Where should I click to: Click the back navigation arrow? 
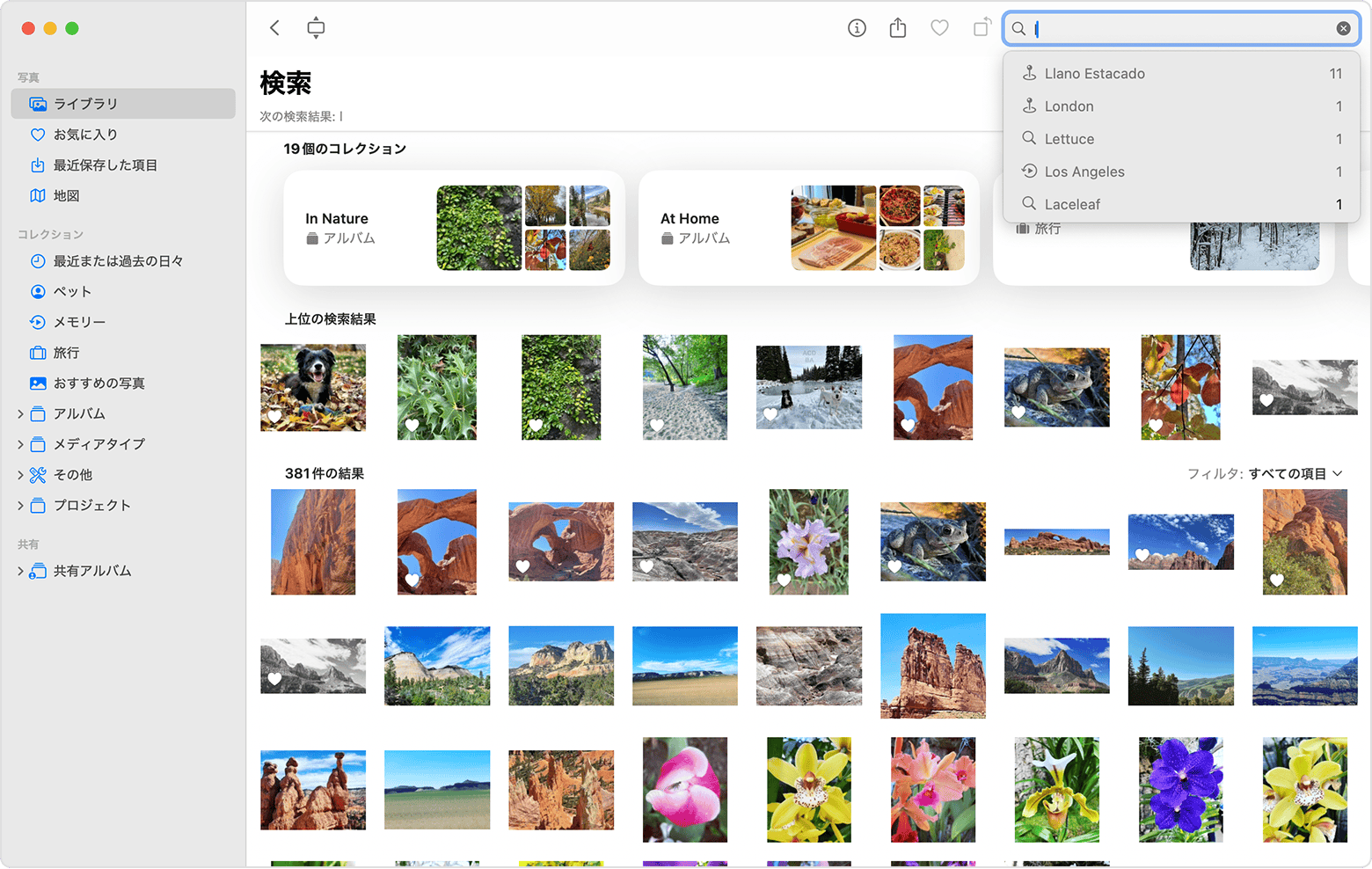tap(274, 28)
